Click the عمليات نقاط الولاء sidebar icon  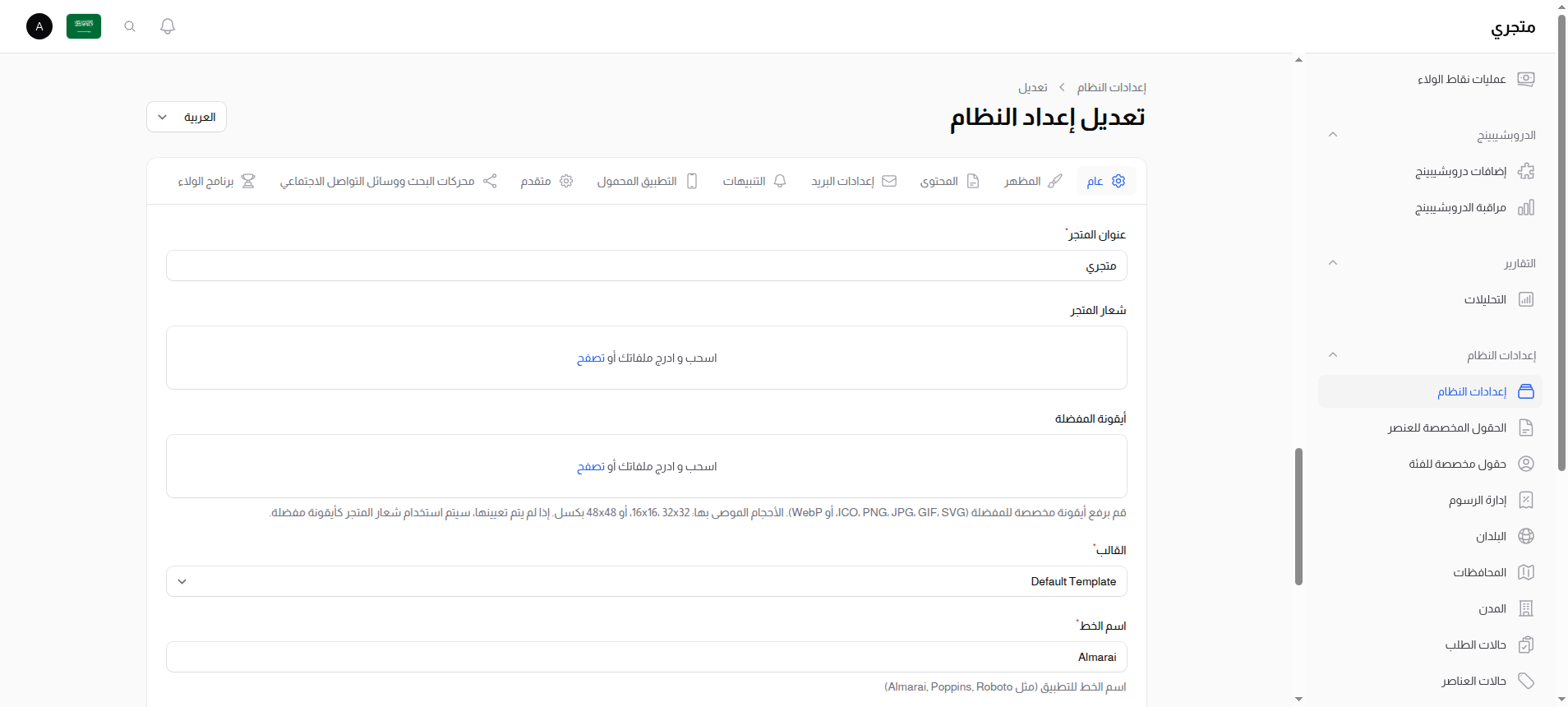[1526, 79]
